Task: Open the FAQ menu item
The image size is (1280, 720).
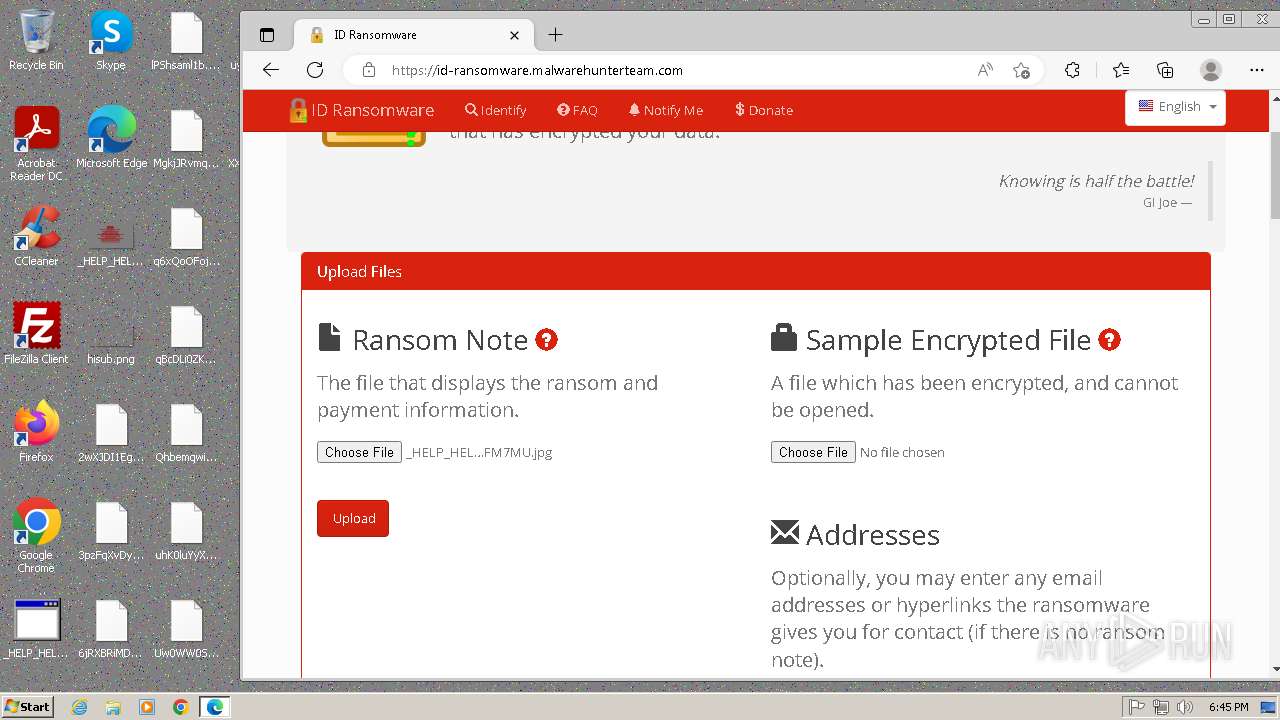Action: point(578,110)
